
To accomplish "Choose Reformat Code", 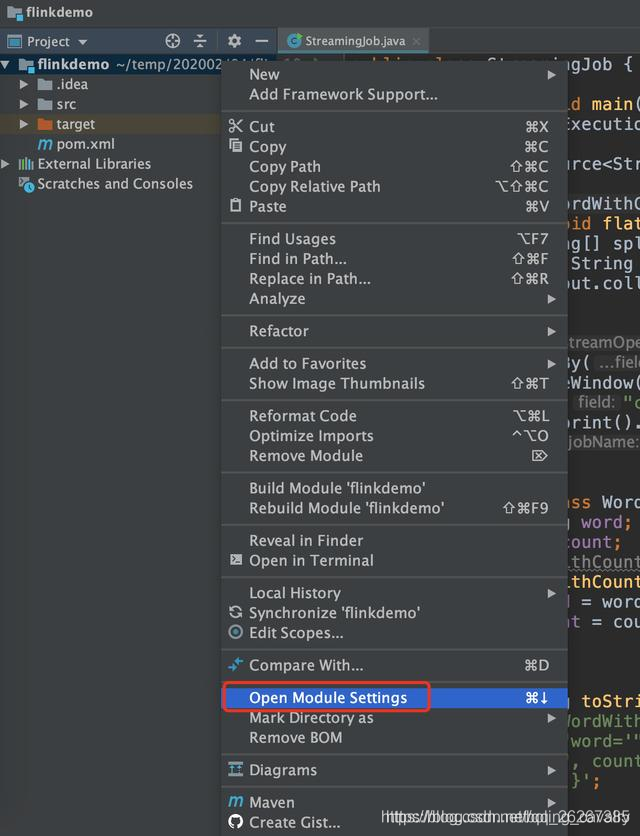I will point(395,416).
